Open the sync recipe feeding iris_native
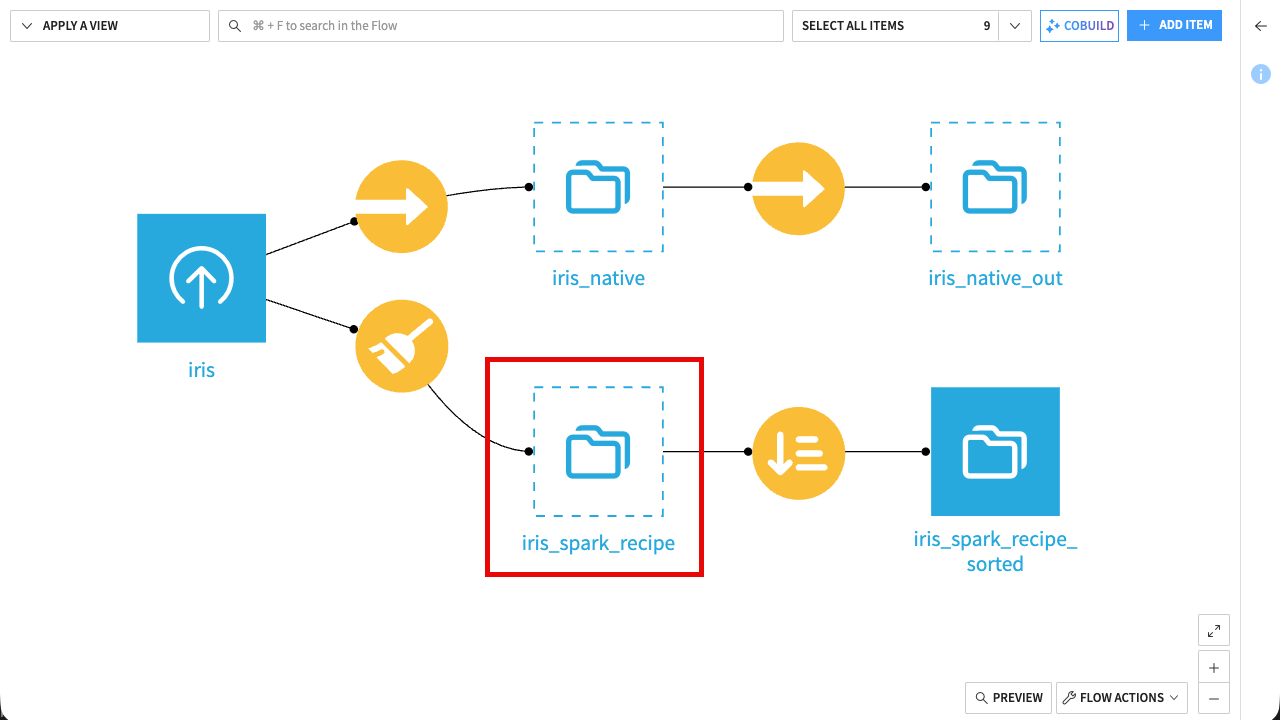The image size is (1280, 720). (x=401, y=206)
